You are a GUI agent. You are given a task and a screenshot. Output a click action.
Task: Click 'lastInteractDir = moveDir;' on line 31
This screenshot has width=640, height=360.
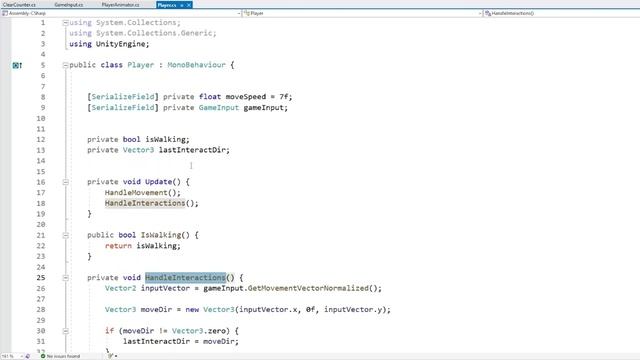click(181, 341)
